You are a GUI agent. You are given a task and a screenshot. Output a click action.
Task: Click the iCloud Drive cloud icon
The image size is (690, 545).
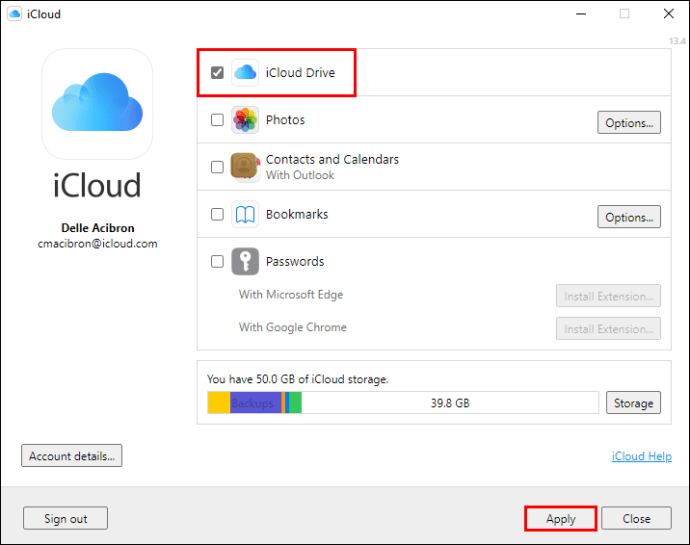(x=245, y=73)
